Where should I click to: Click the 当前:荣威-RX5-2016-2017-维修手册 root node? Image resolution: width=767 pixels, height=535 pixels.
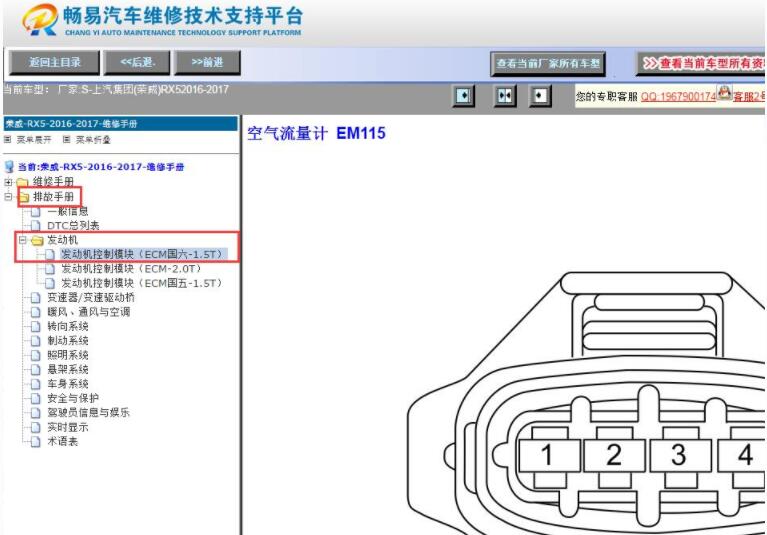click(101, 167)
